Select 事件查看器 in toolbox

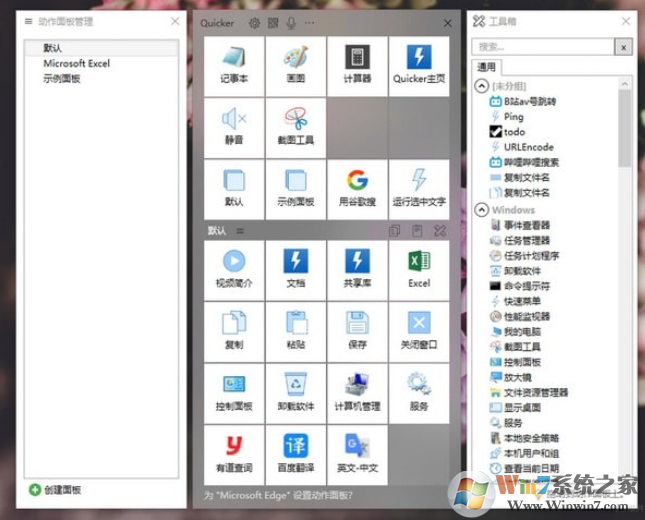pyautogui.click(x=520, y=225)
